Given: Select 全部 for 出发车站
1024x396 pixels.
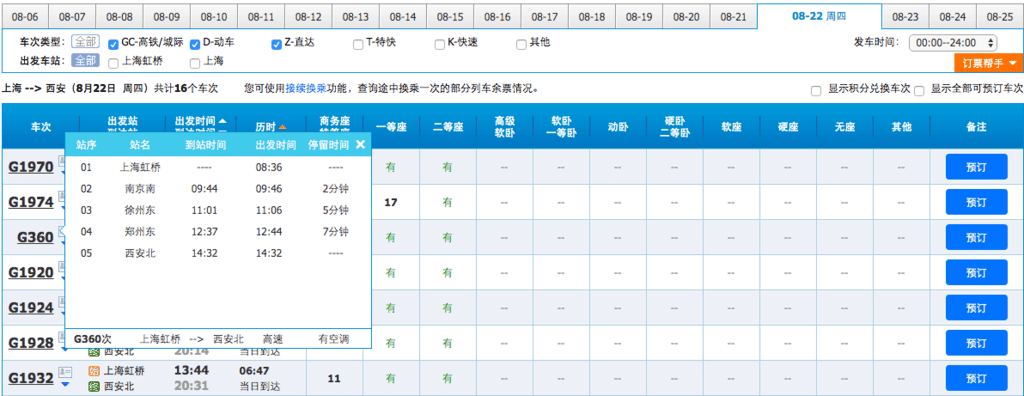Looking at the screenshot, I should [x=85, y=61].
